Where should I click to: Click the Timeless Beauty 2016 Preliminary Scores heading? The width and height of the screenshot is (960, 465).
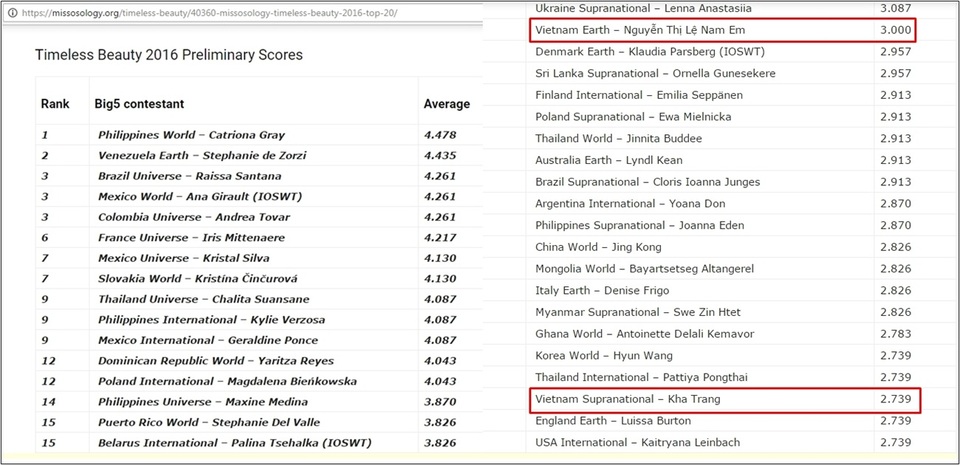(169, 55)
